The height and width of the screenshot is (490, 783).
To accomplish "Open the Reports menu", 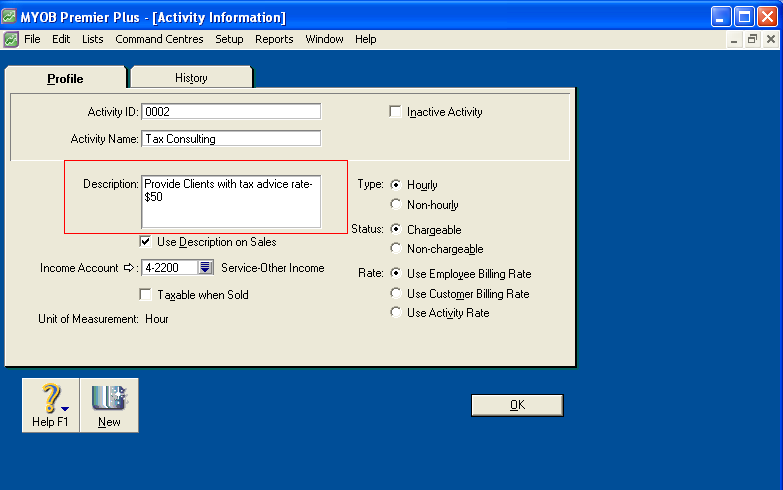I will pos(274,39).
